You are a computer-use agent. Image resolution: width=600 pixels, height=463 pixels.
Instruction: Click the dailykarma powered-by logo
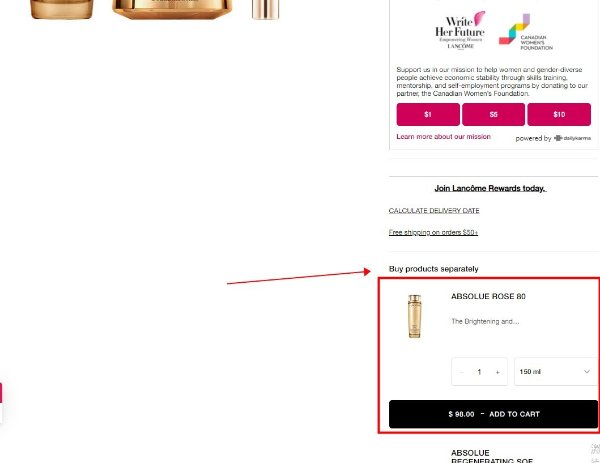572,138
